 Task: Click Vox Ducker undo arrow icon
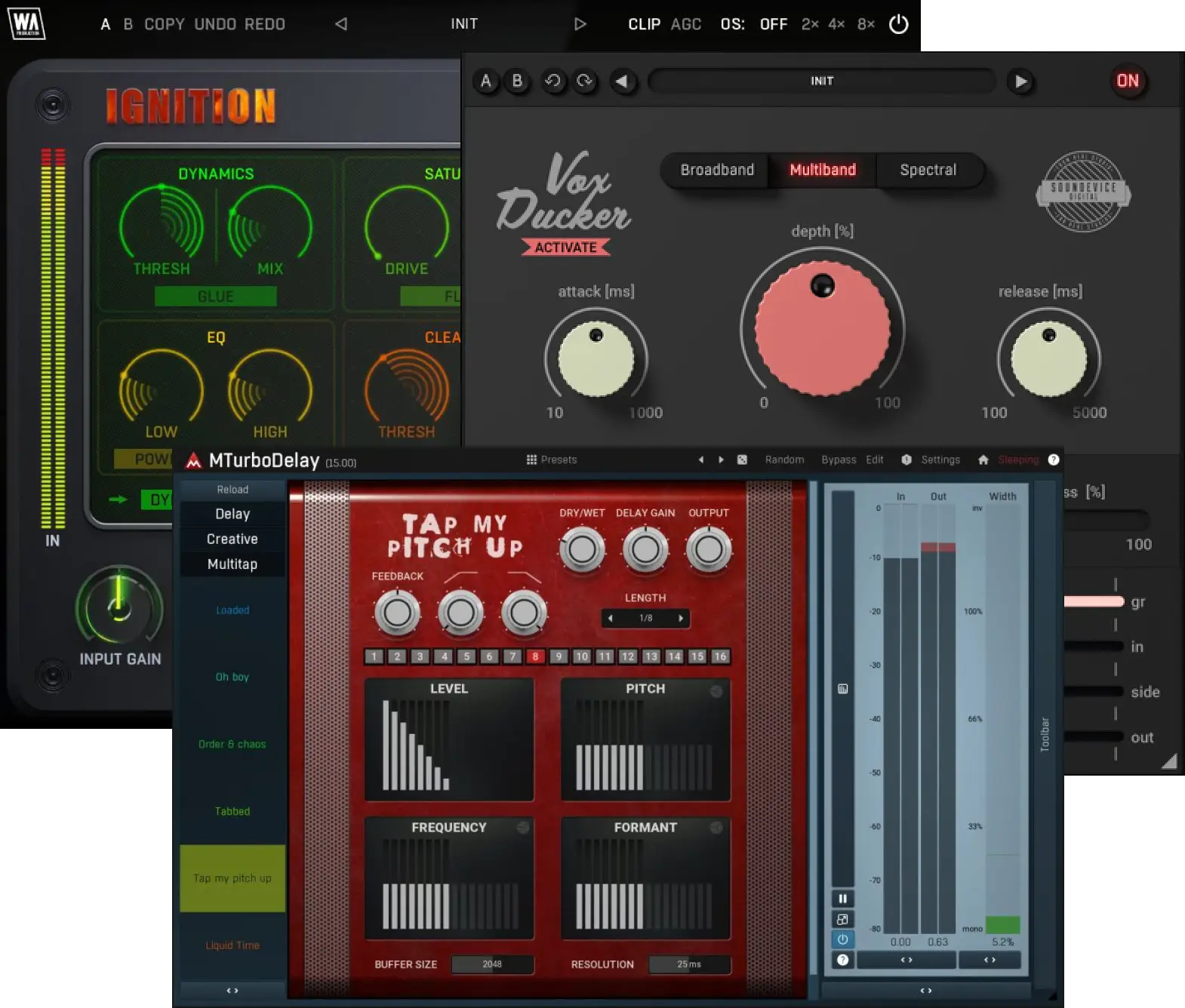click(x=553, y=81)
